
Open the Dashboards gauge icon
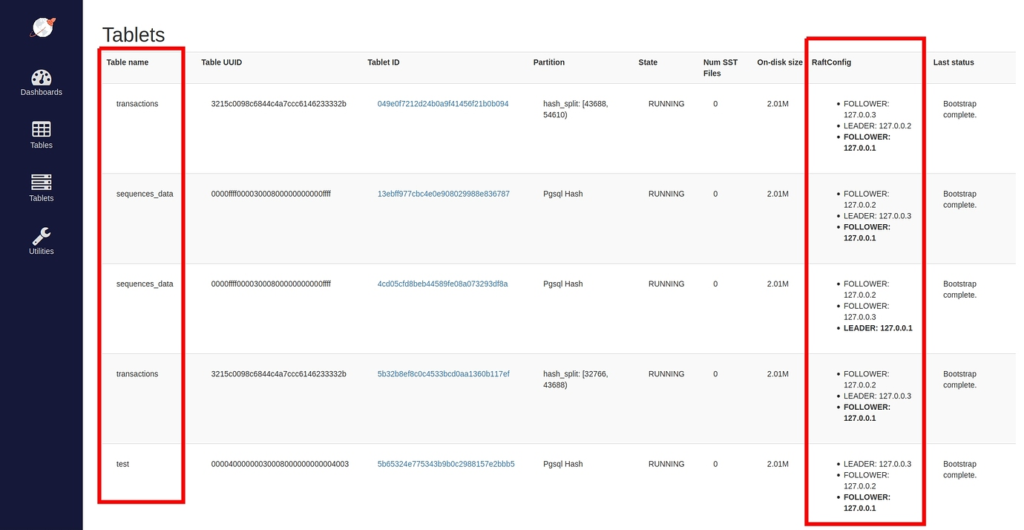[41, 77]
